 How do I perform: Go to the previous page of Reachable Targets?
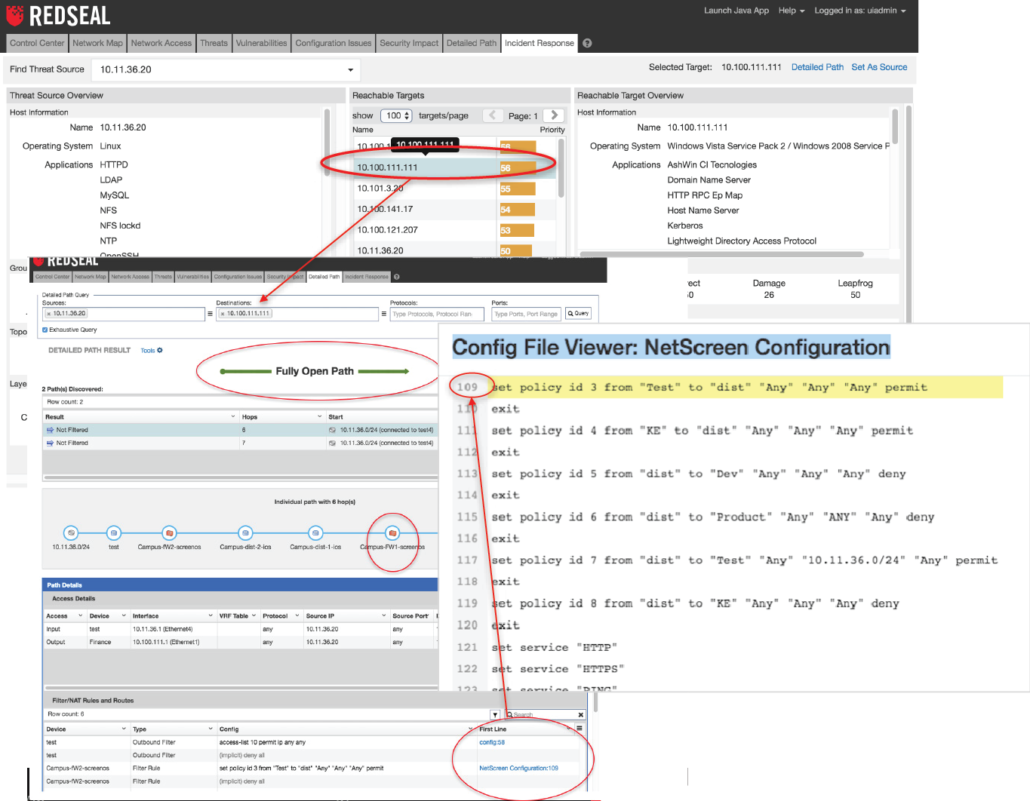(492, 116)
